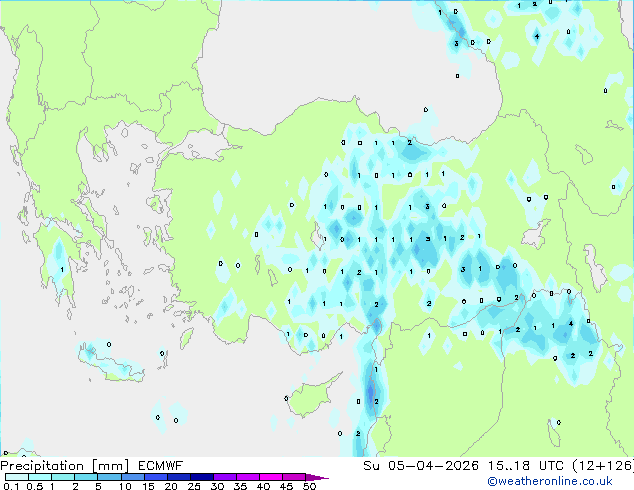Click the legend value '25'
Viewport: 634px width, 490px height.
pos(194,486)
